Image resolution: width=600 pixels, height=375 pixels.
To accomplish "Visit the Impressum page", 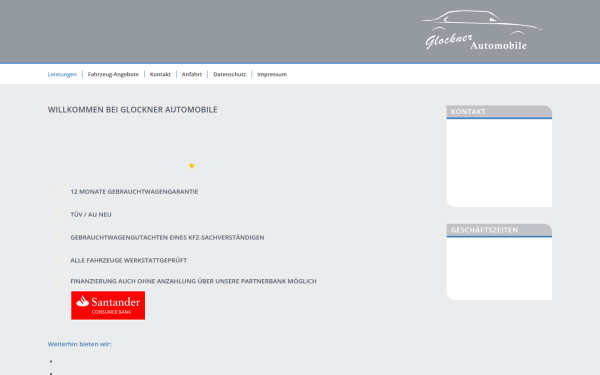I will coord(272,74).
